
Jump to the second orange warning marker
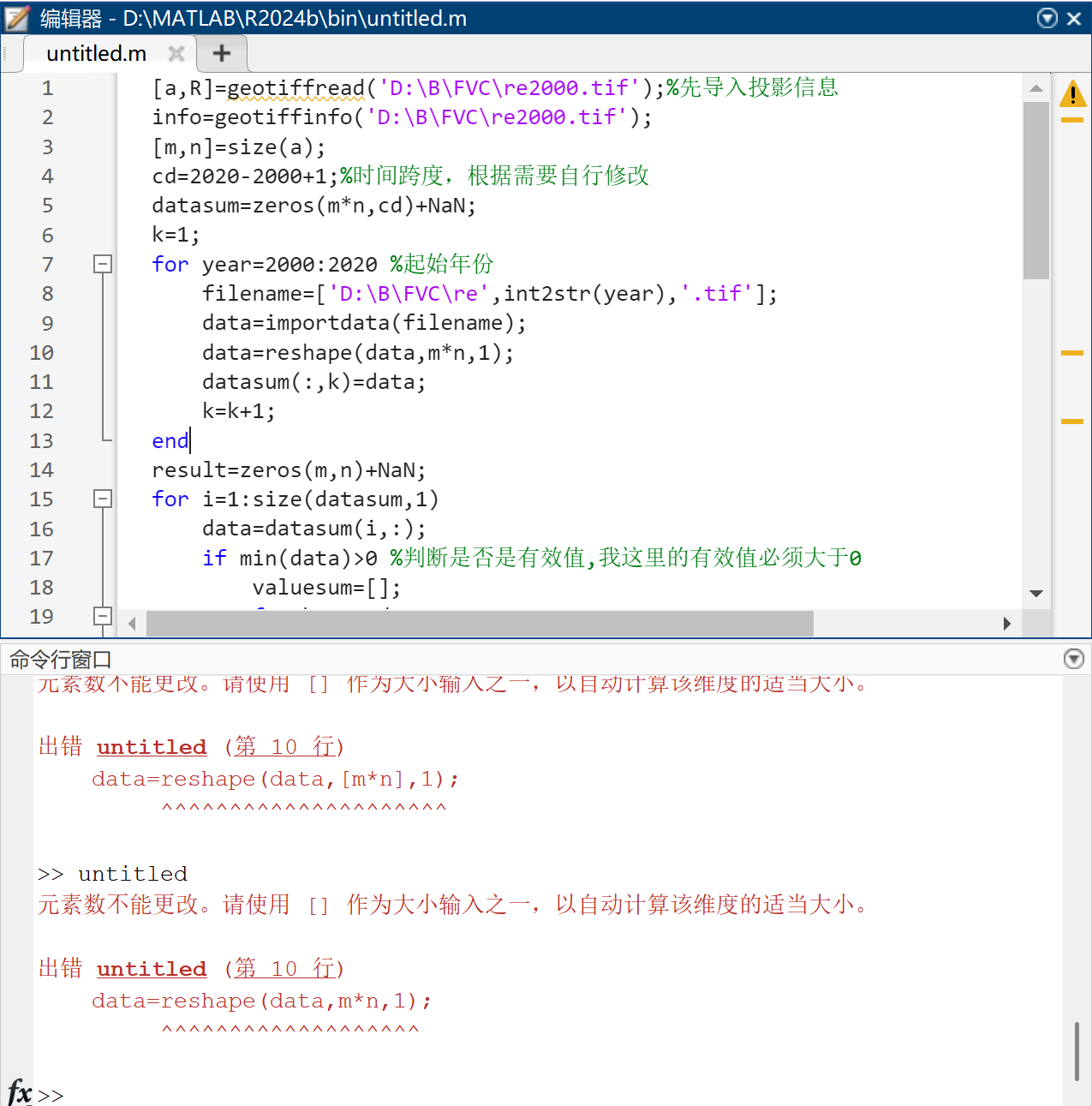(1072, 353)
